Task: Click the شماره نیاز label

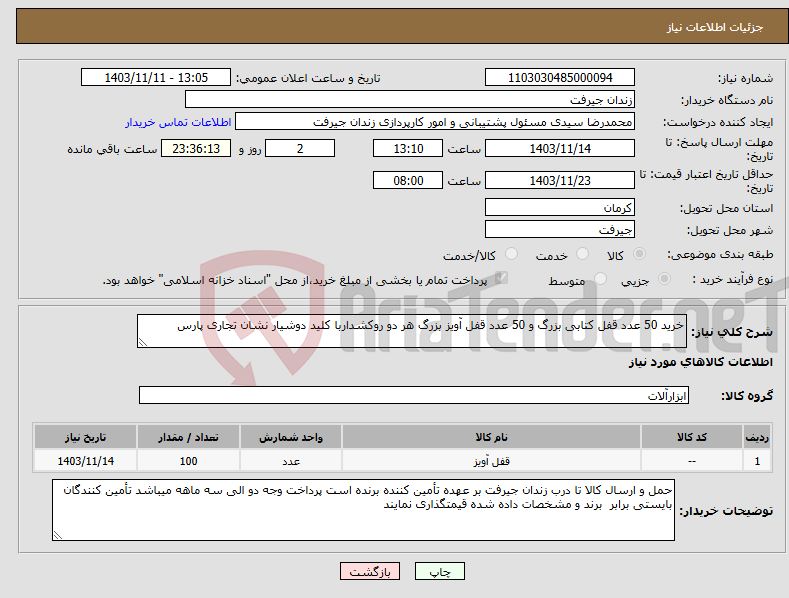Action: (x=745, y=78)
